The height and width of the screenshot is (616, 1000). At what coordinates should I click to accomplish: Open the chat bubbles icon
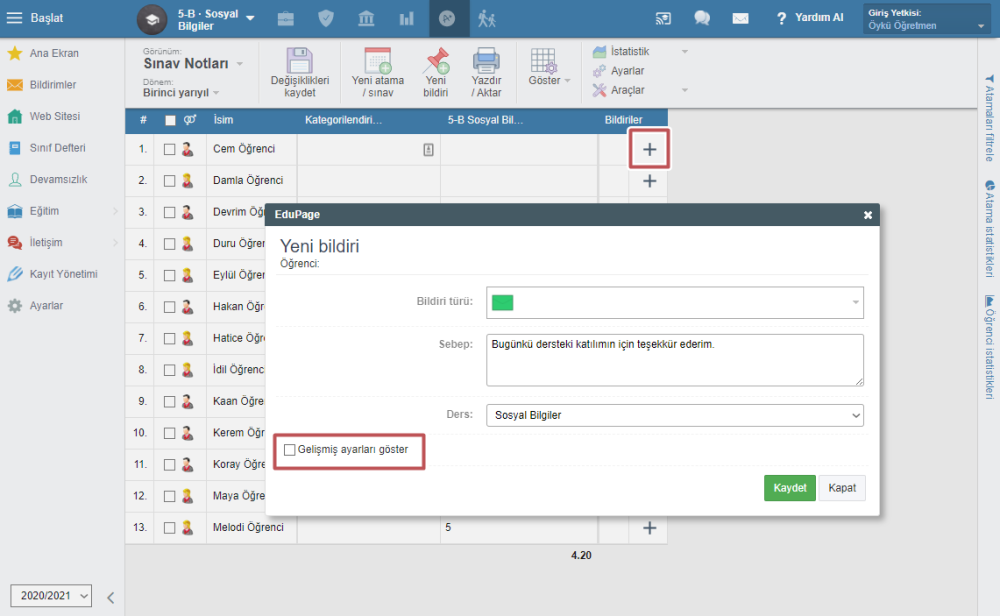[702, 18]
